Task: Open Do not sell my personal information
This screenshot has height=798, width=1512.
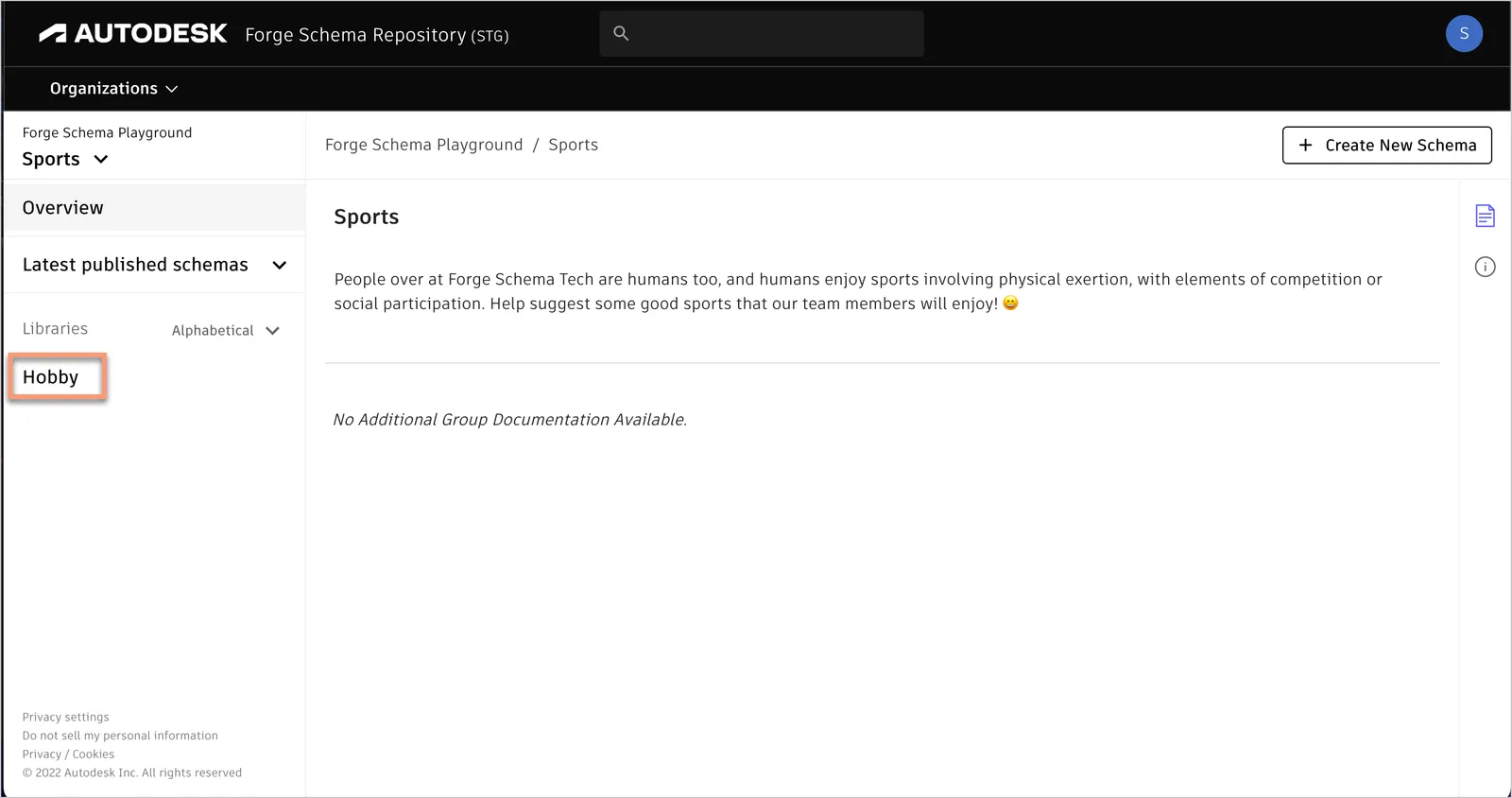Action: point(120,736)
